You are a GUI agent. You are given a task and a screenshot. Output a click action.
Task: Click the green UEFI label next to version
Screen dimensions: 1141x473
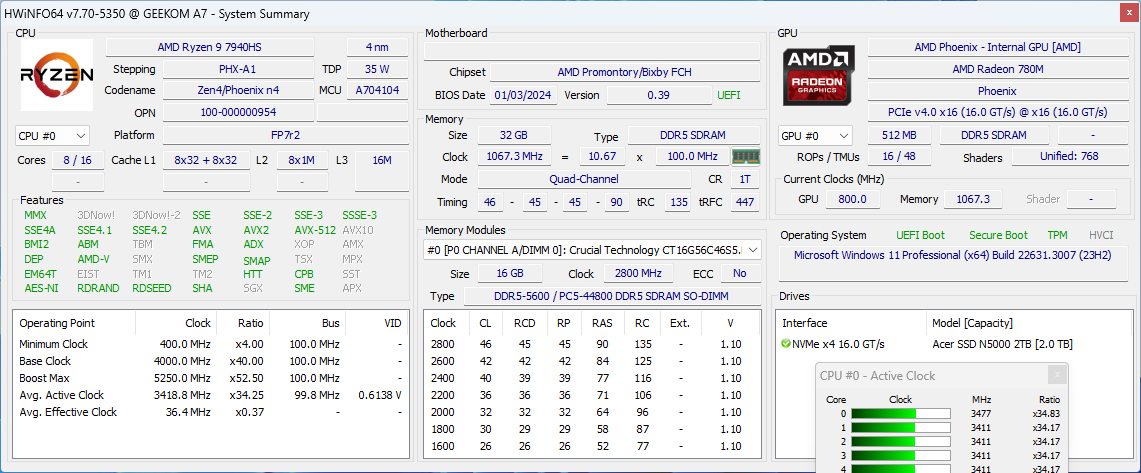(729, 95)
